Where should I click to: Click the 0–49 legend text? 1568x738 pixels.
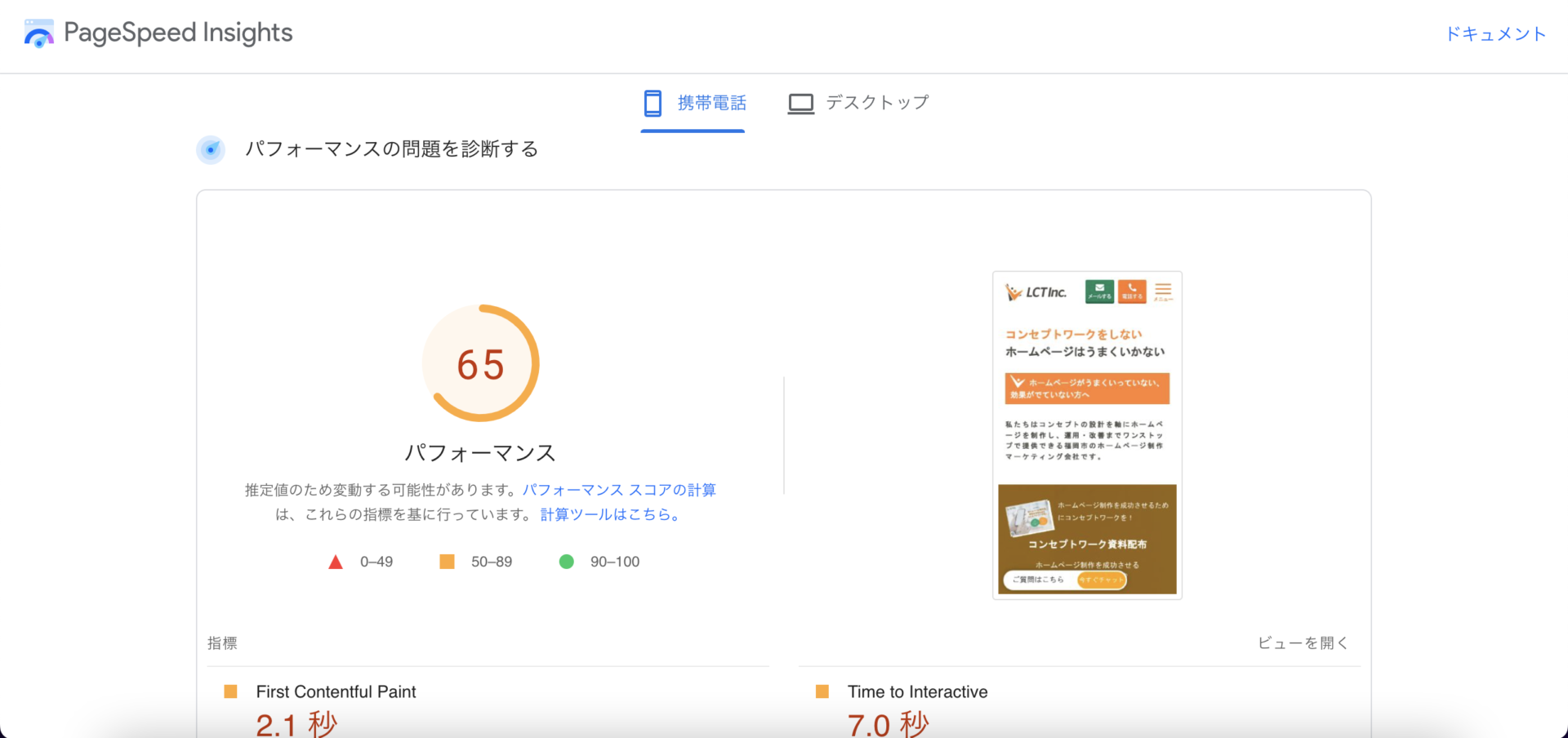click(376, 562)
